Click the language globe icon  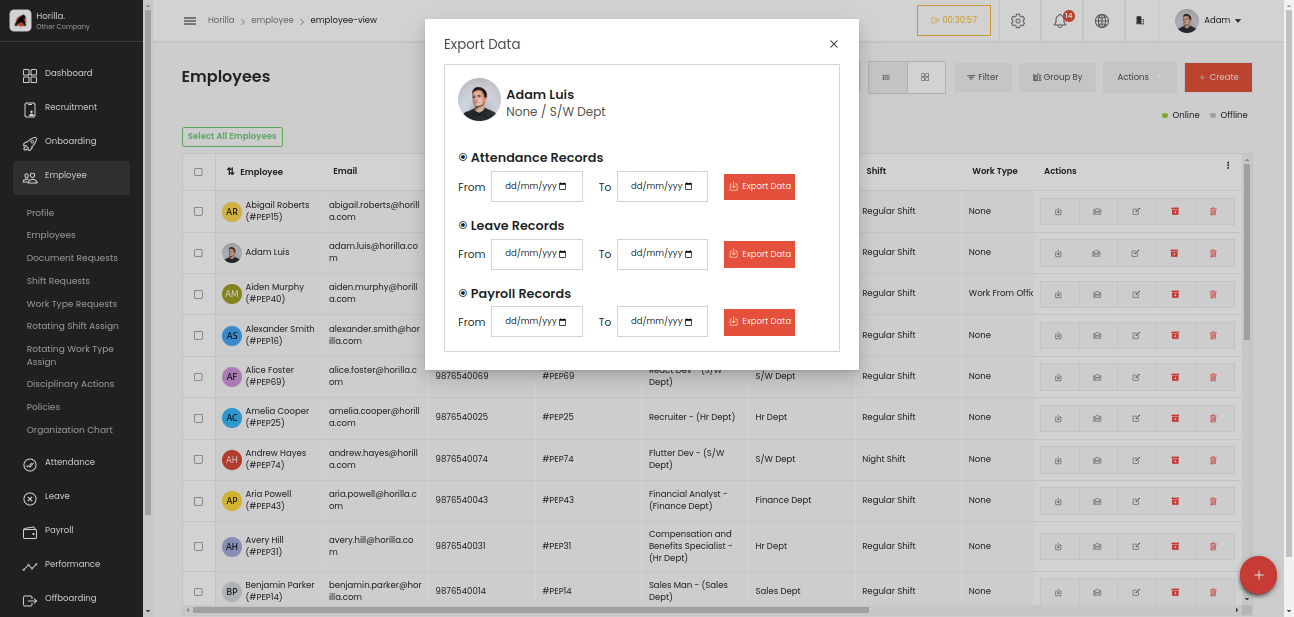click(1102, 21)
